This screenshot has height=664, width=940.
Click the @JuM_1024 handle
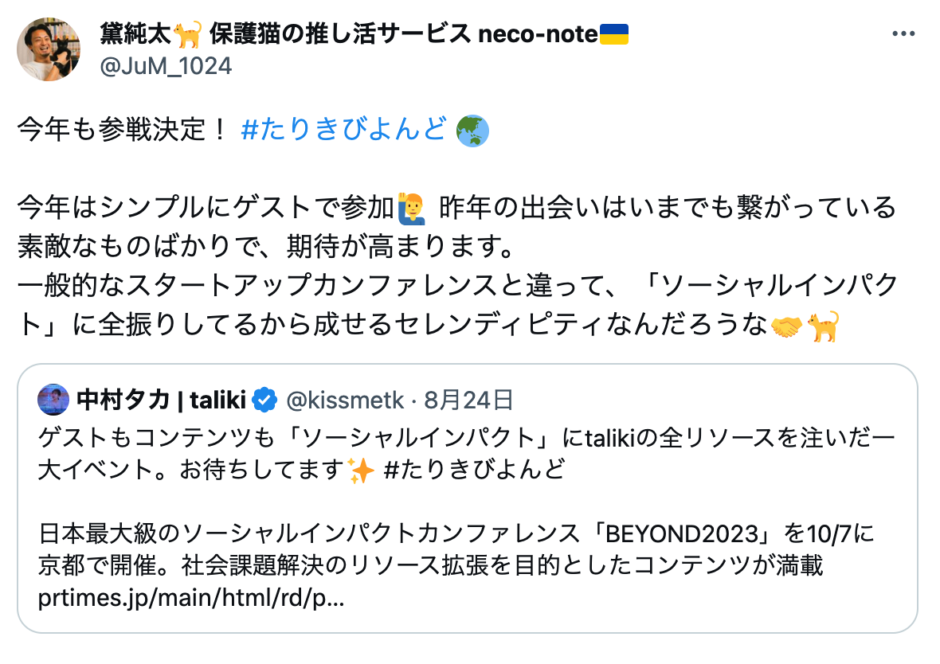click(x=166, y=66)
